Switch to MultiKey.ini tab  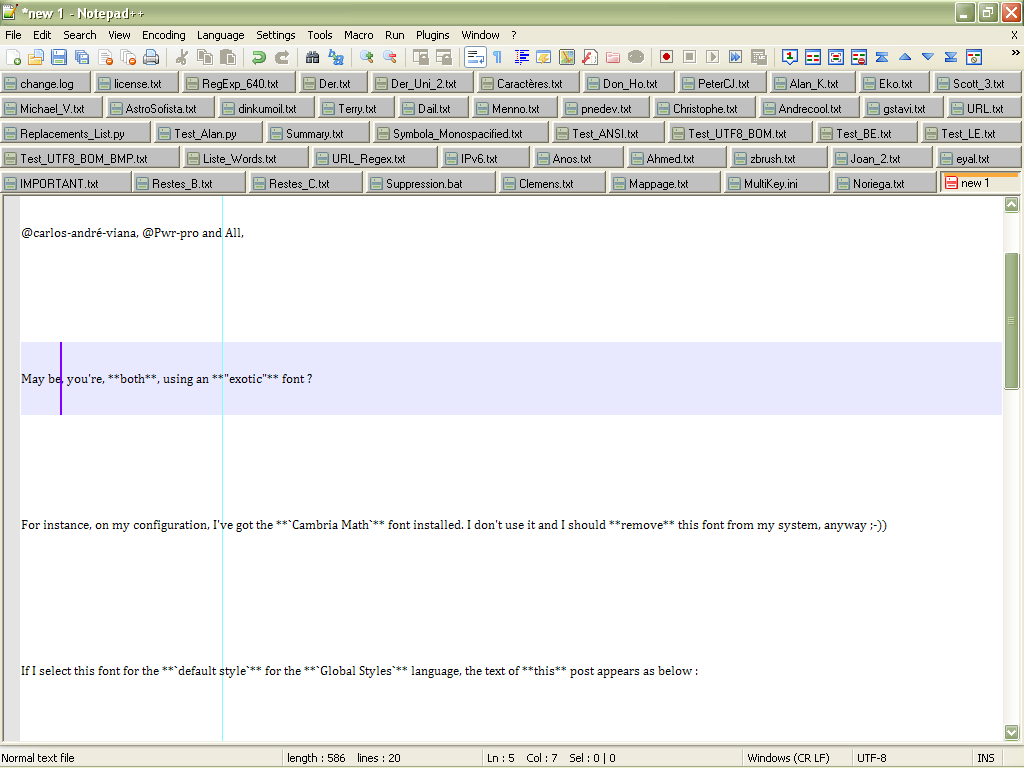tap(776, 184)
